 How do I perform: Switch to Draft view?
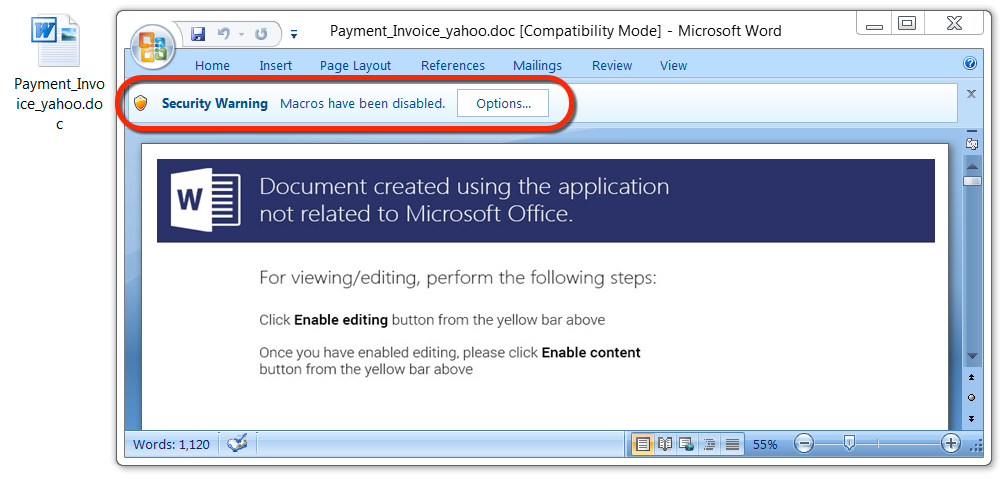(x=732, y=444)
